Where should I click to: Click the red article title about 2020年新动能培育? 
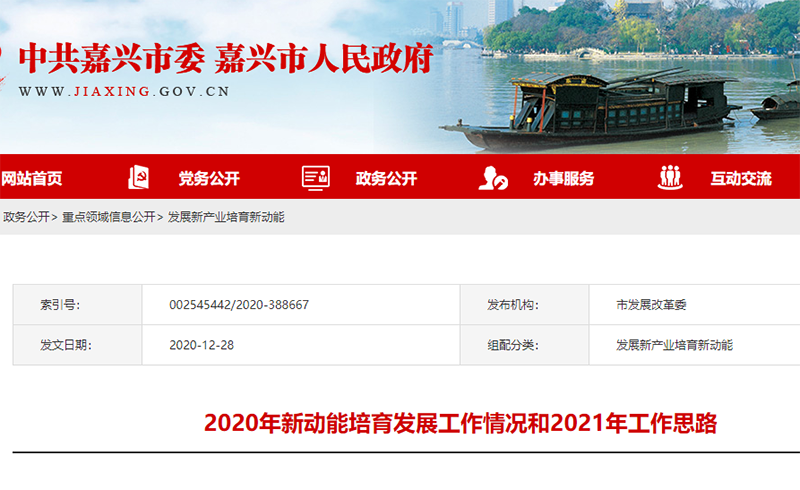pyautogui.click(x=461, y=423)
